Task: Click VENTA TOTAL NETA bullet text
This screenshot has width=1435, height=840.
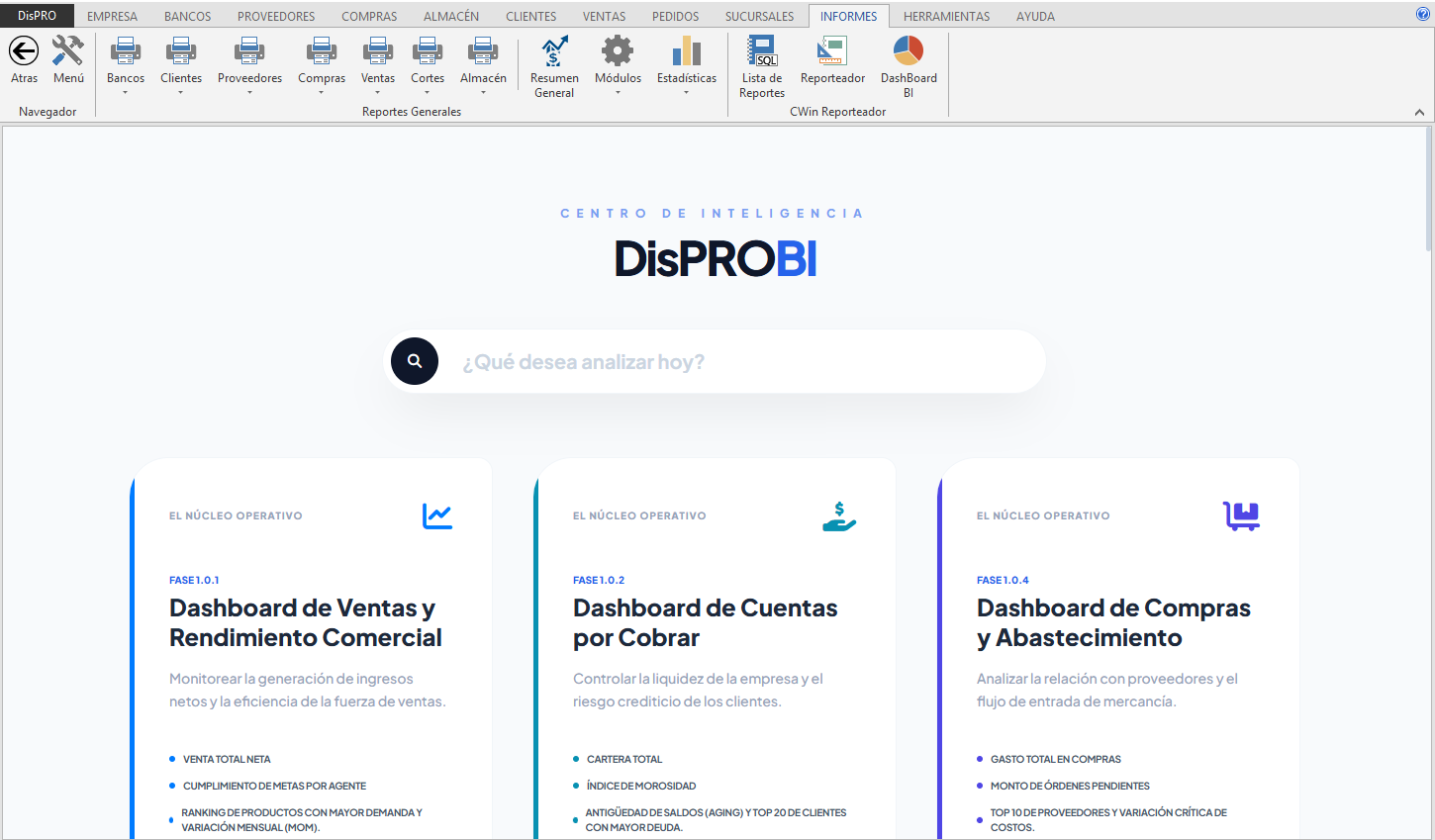Action: pyautogui.click(x=227, y=759)
